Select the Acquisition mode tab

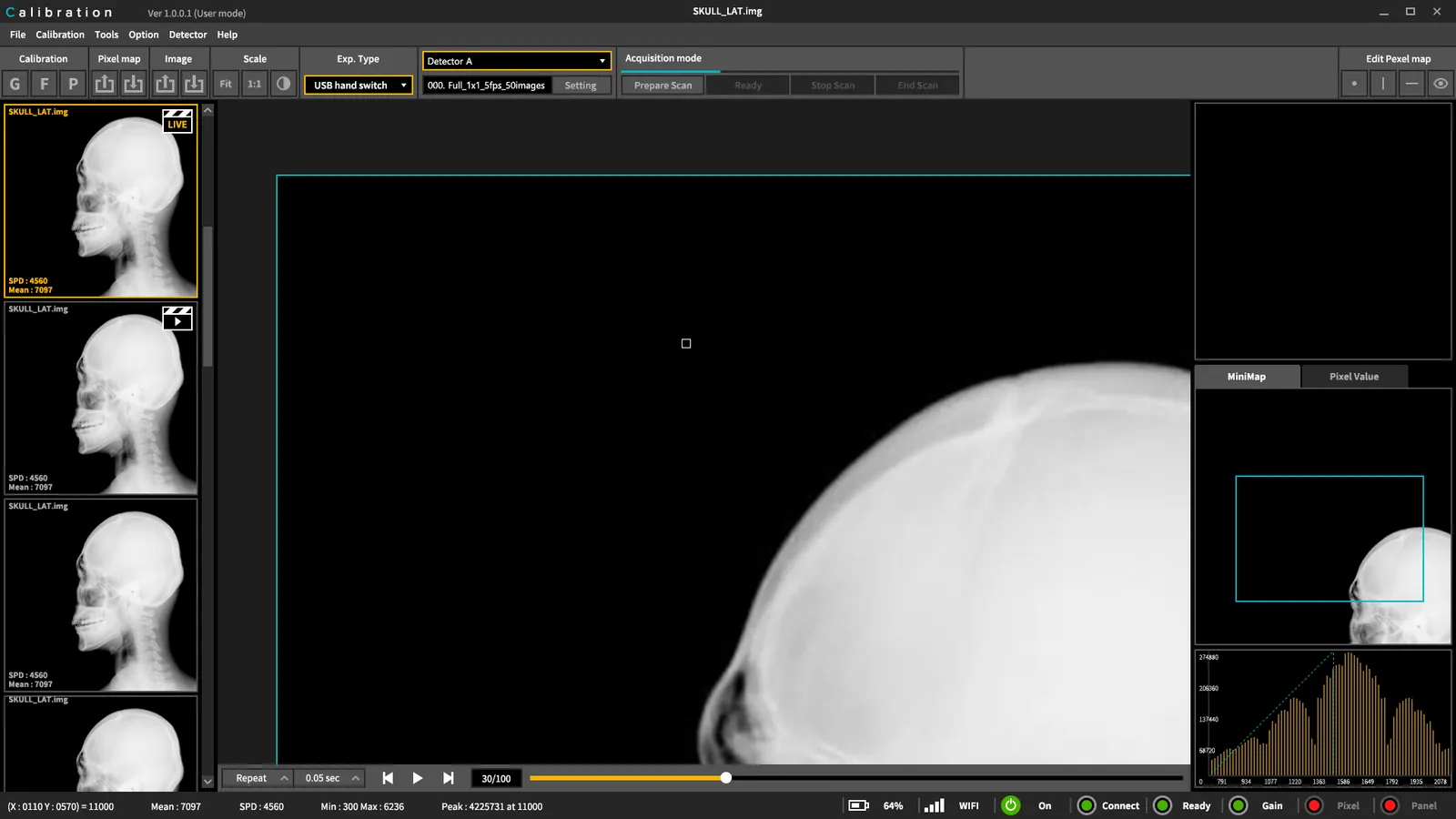pyautogui.click(x=663, y=58)
